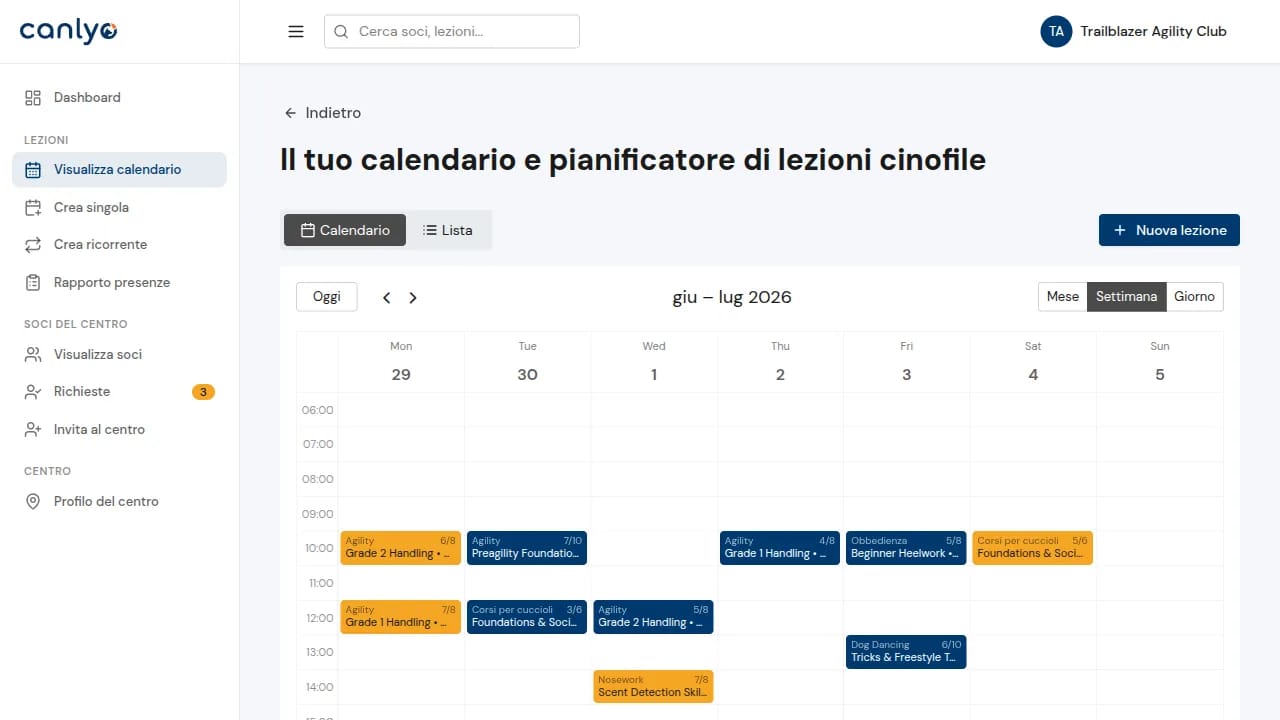Focus the Cerca soci, lezioni search field
The width and height of the screenshot is (1280, 720).
point(452,31)
